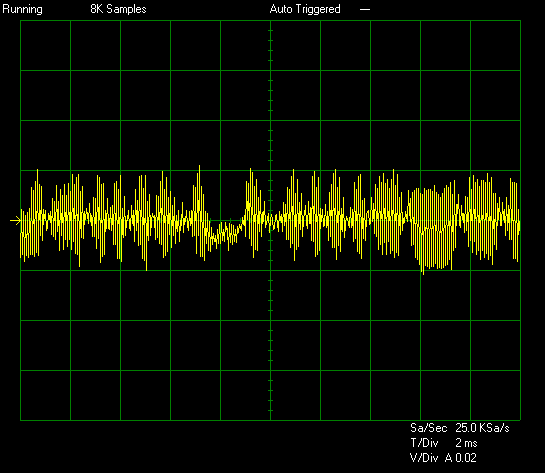Click the yellow channel ground-level arrow marker

[15, 220]
